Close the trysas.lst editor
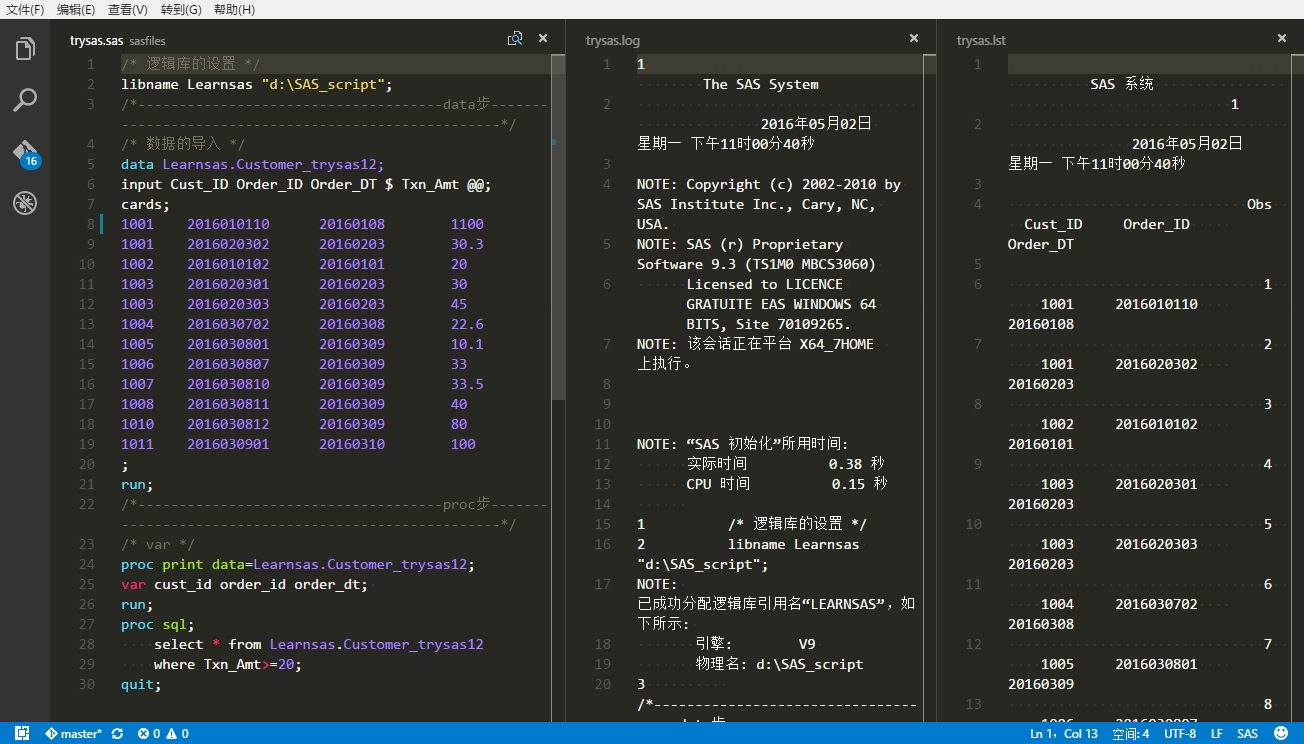This screenshot has width=1304, height=744. pyautogui.click(x=1282, y=38)
